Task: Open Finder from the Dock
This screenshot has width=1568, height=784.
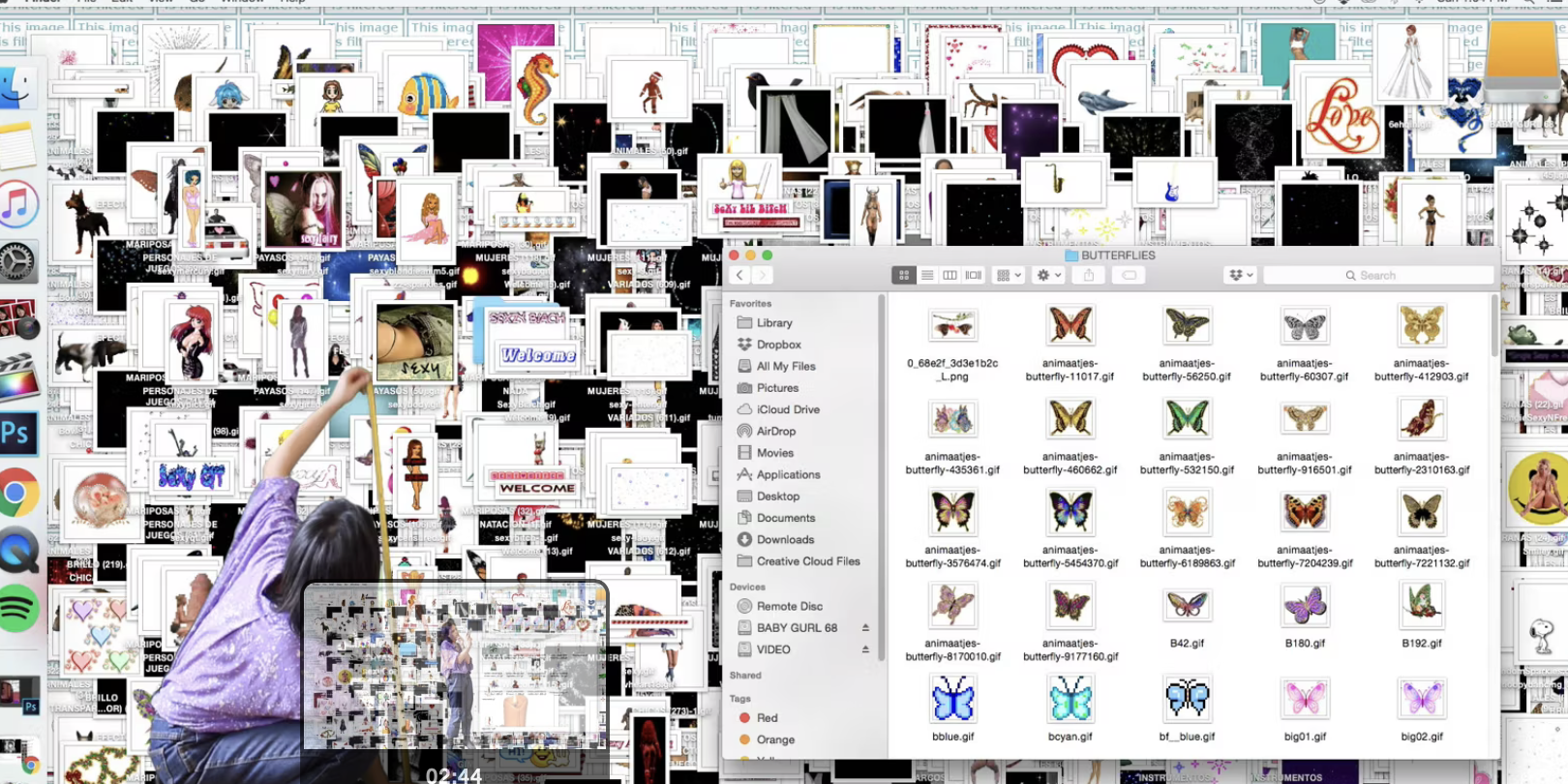Action: pos(16,89)
